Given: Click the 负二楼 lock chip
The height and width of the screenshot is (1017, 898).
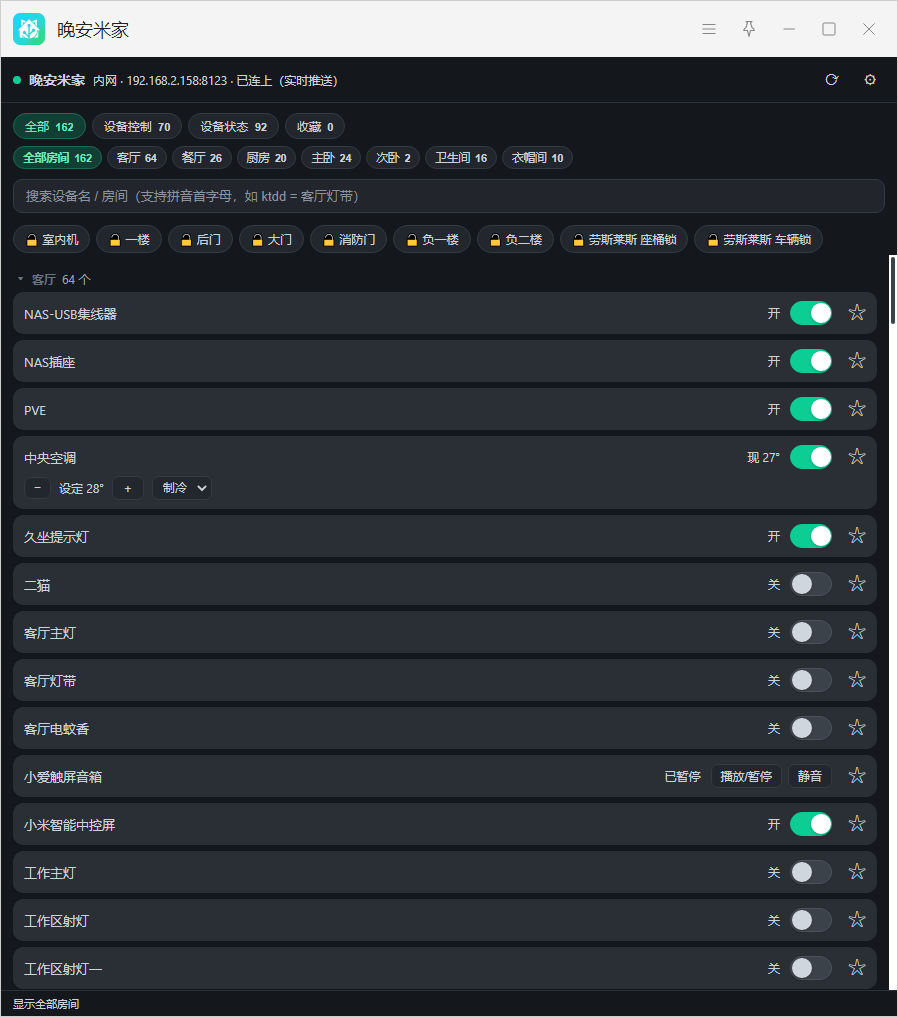Looking at the screenshot, I should coord(515,239).
